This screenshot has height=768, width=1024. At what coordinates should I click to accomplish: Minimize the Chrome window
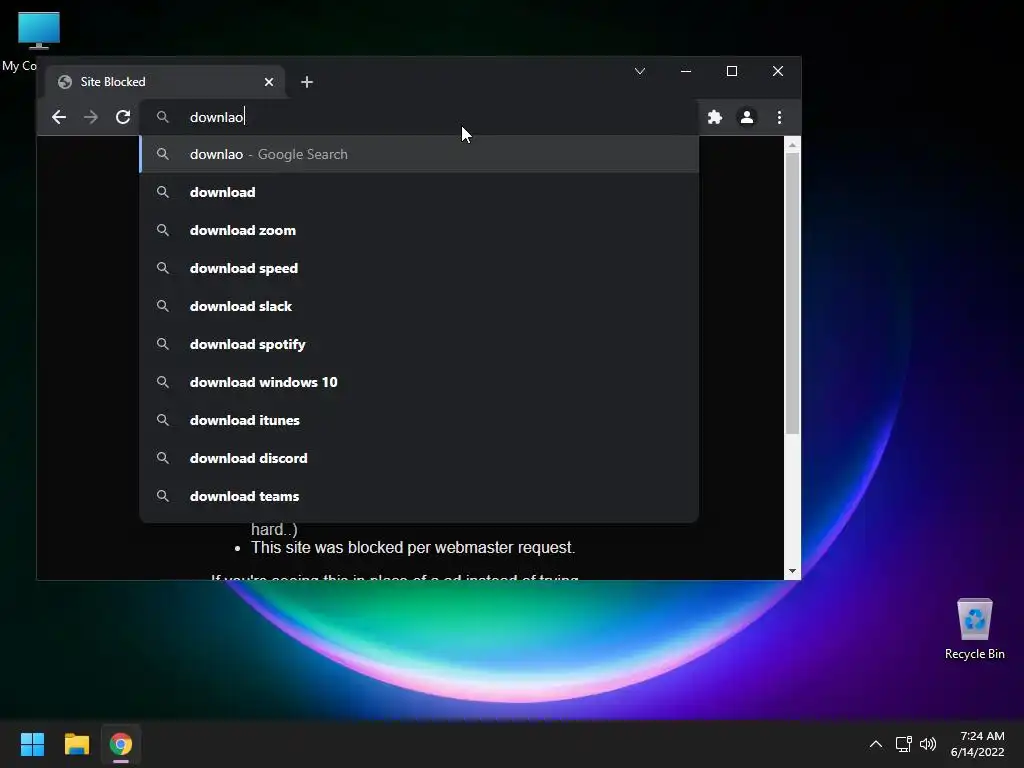point(686,71)
